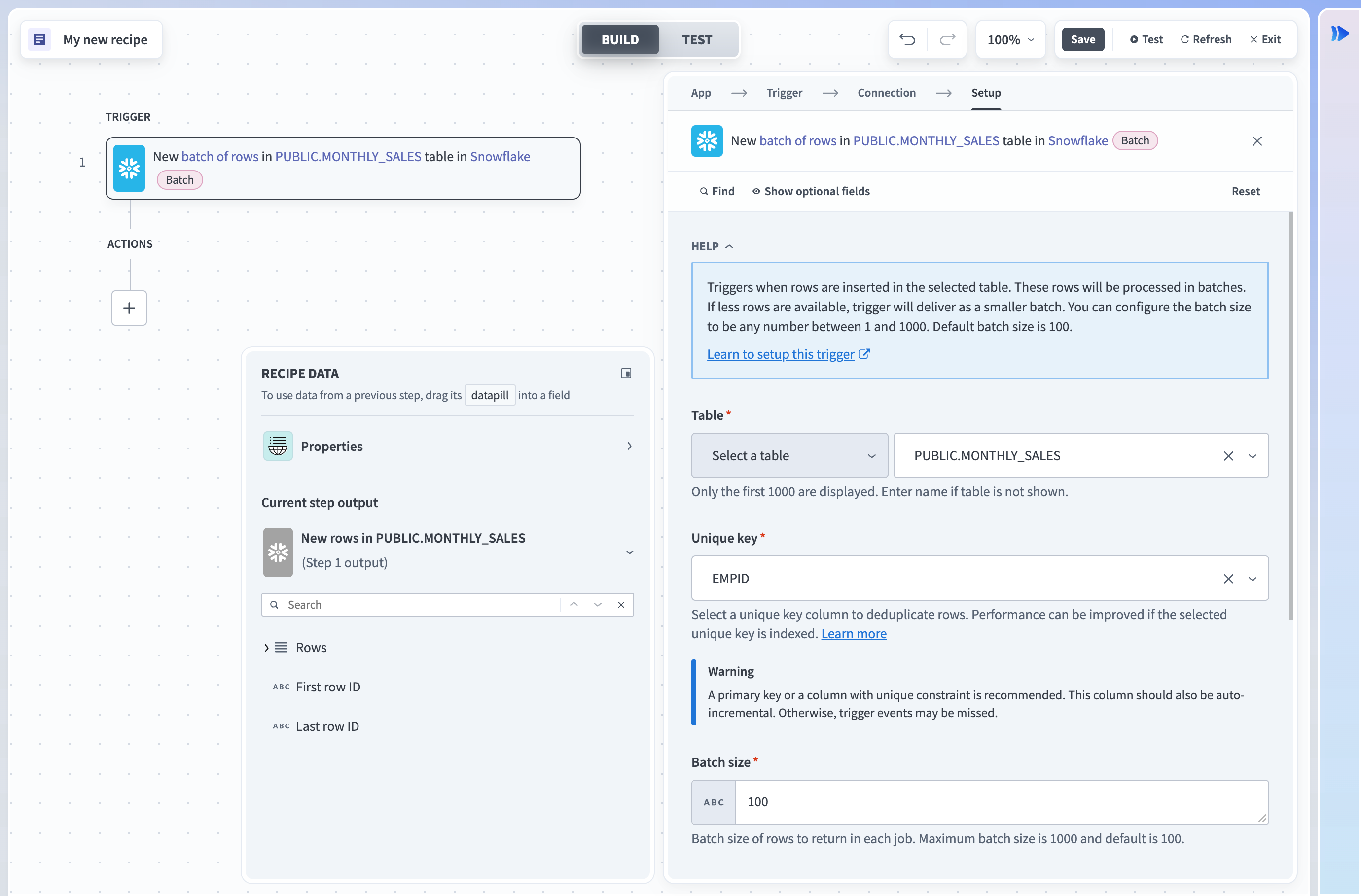Expand the Unique key dropdown arrow
Screen dimensions: 1361x896
tap(1253, 579)
